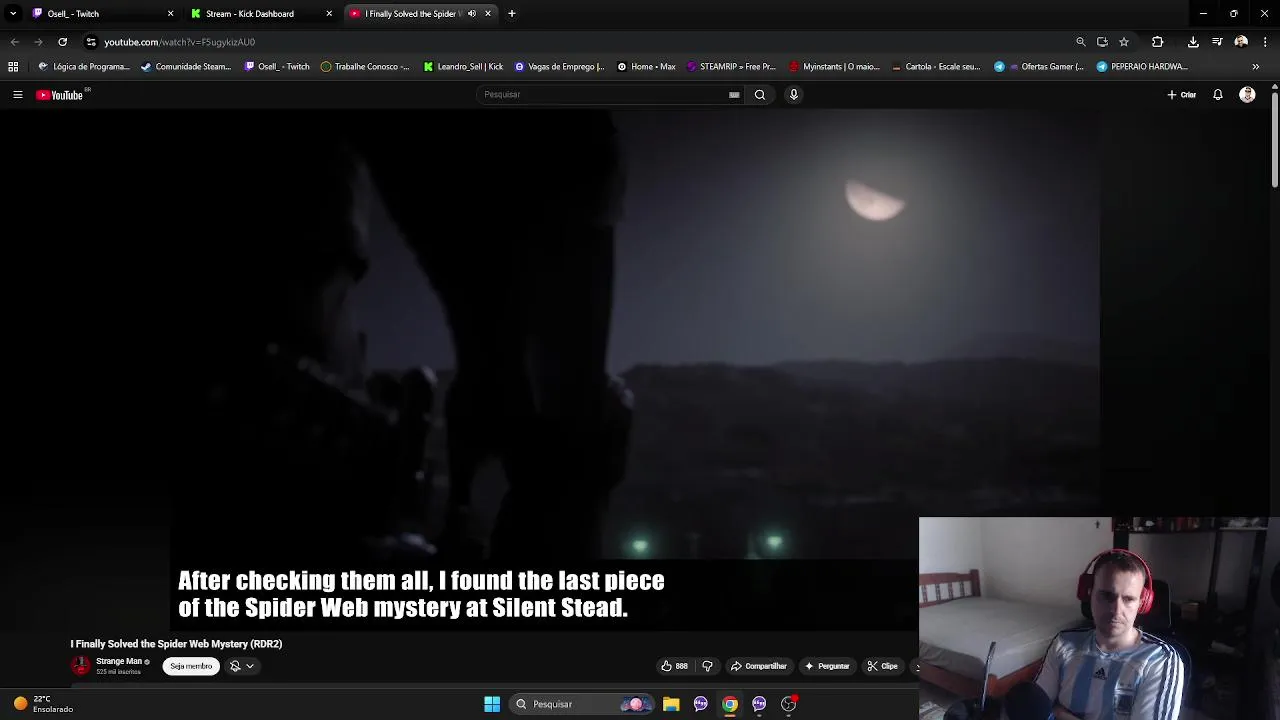Click the address bar URL
1280x720 pixels.
180,42
